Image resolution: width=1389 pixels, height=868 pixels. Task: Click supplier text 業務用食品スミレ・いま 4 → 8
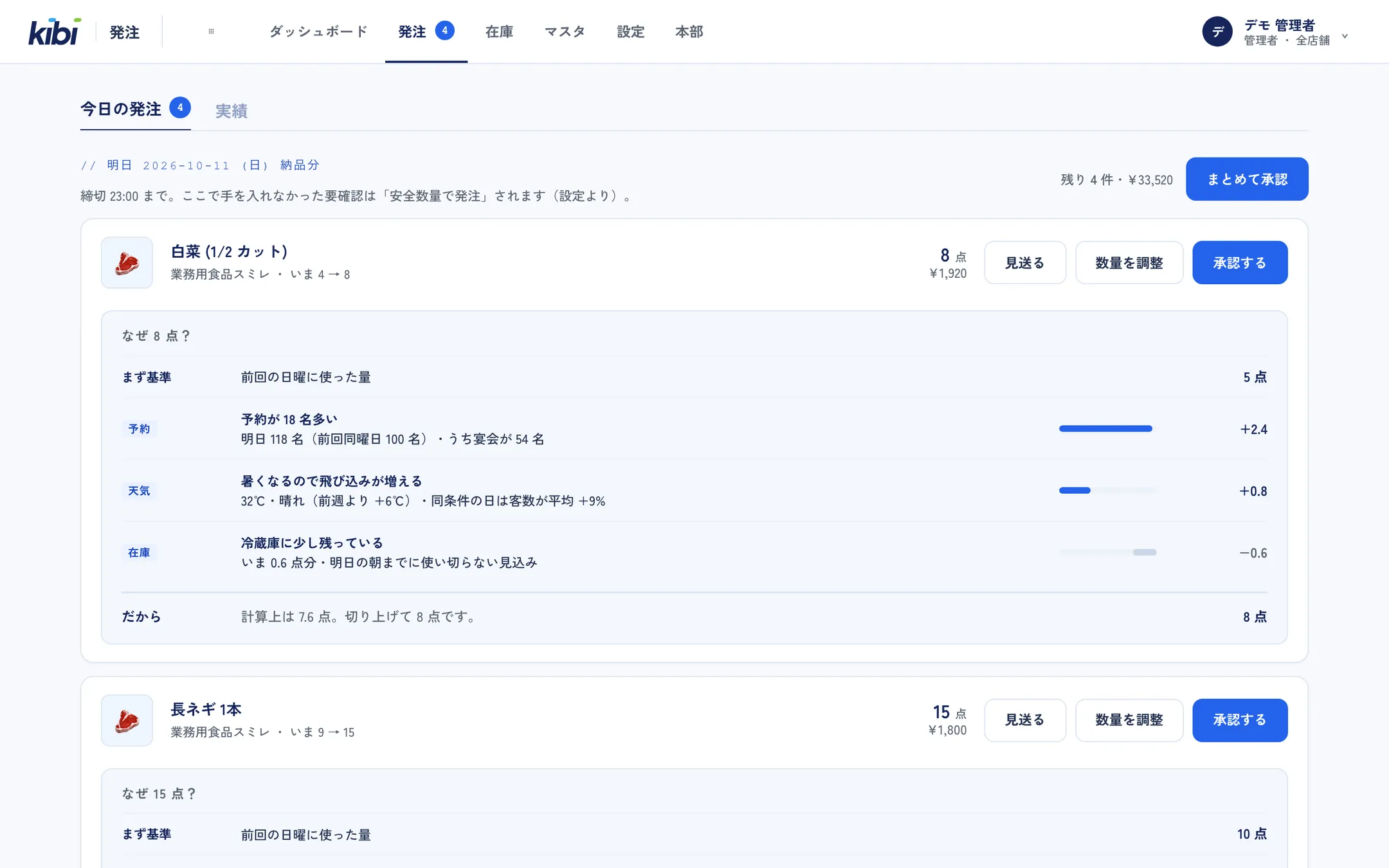260,275
